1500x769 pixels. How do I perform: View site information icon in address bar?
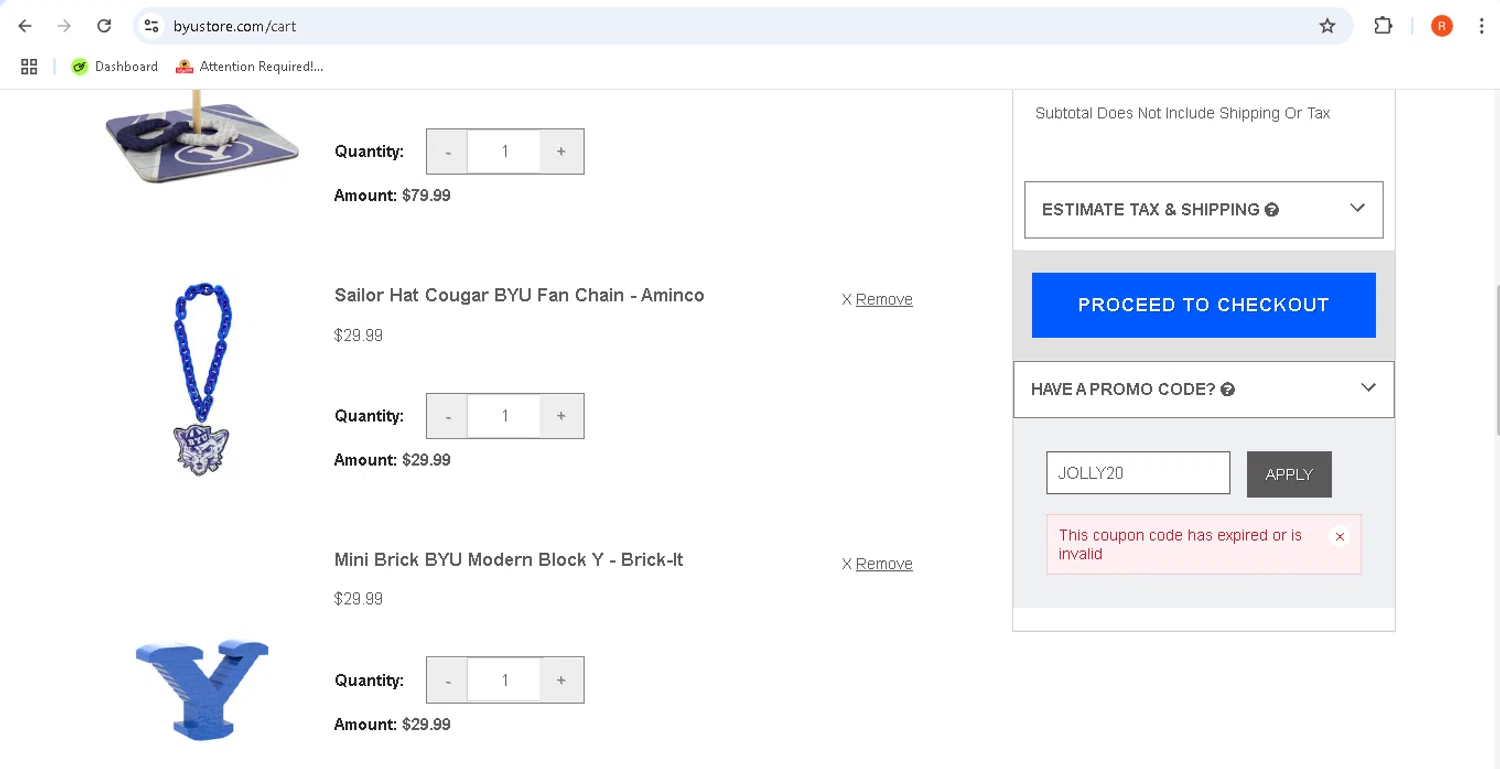[152, 26]
